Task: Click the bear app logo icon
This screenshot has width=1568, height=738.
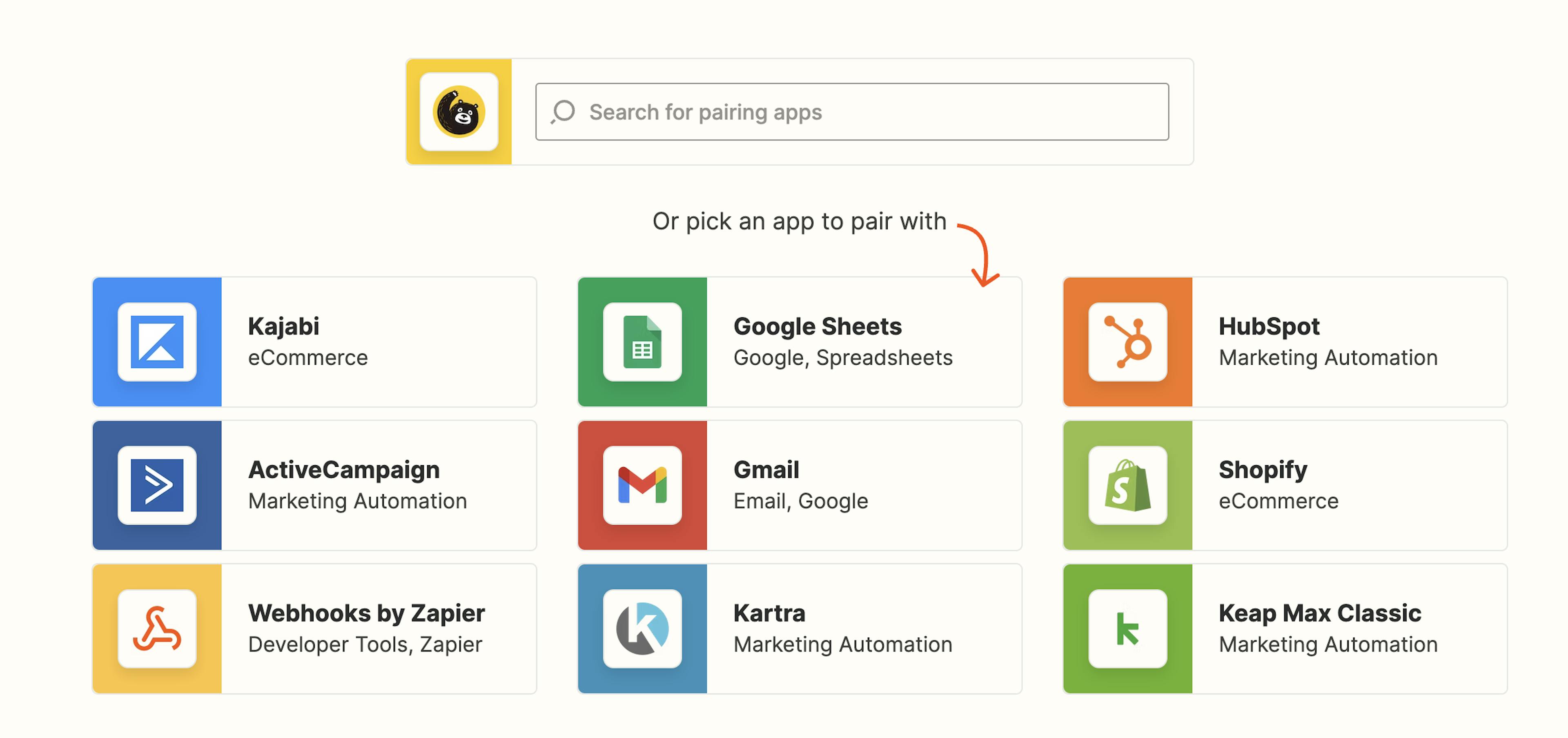Action: tap(459, 112)
